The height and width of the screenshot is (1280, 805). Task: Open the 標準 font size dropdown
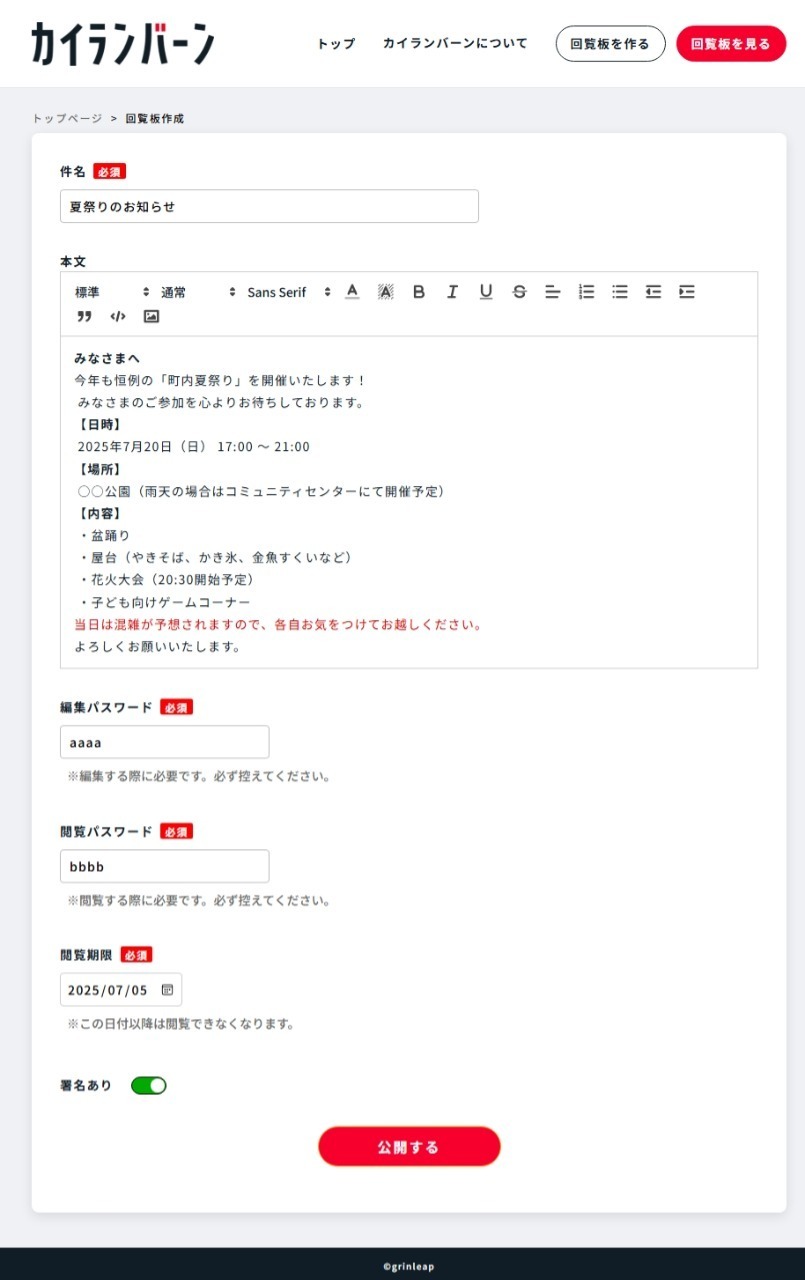pos(111,292)
